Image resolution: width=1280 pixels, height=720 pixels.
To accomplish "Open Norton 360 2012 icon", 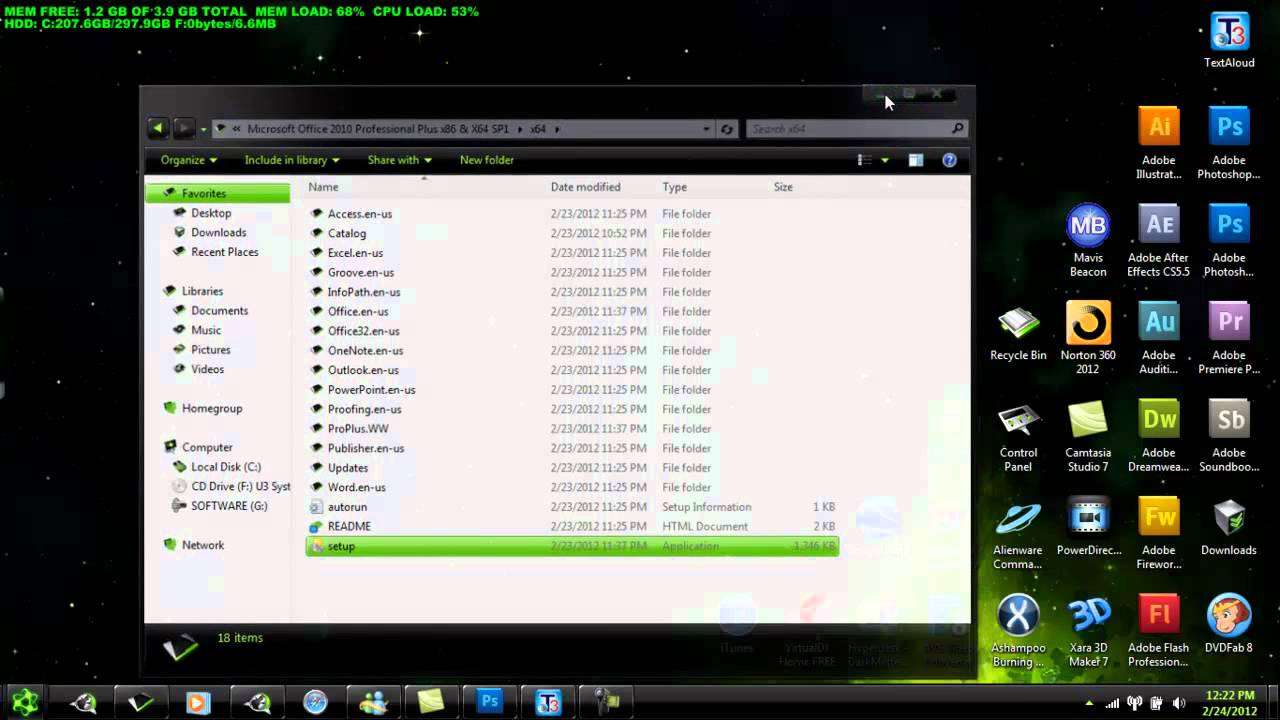I will click(1088, 338).
